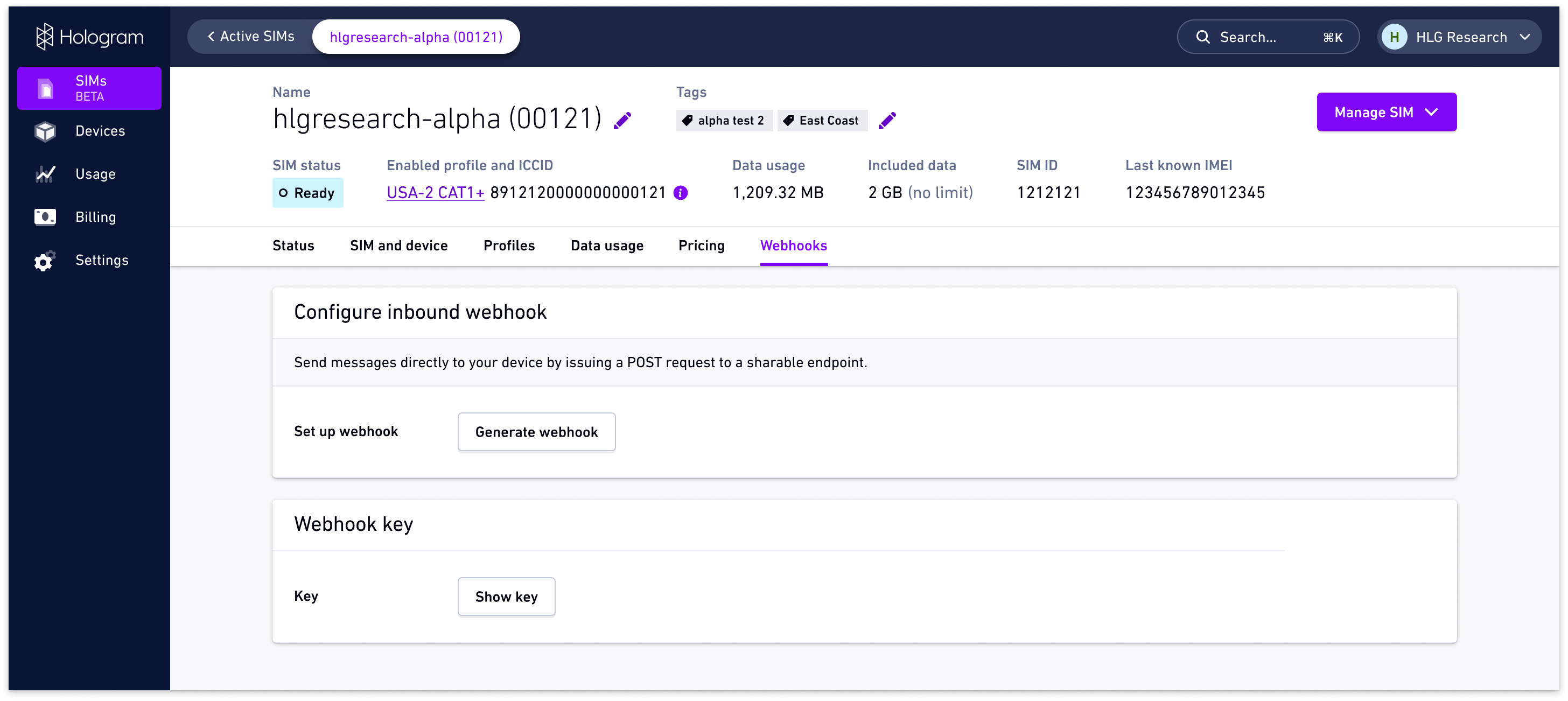Edit the SIM name with the pencil icon
The height and width of the screenshot is (701, 1568).
(622, 120)
